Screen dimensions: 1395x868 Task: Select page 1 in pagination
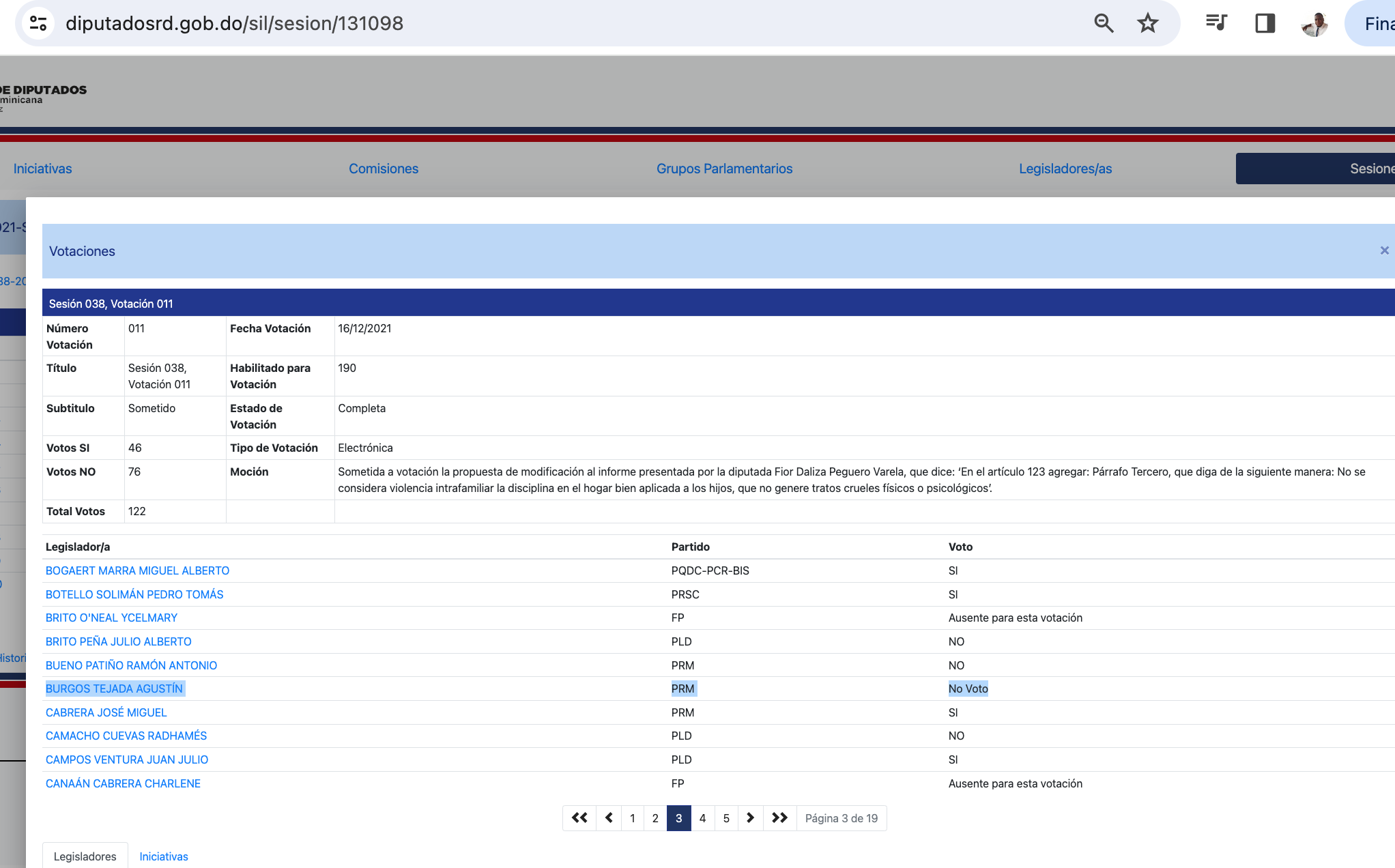(633, 818)
